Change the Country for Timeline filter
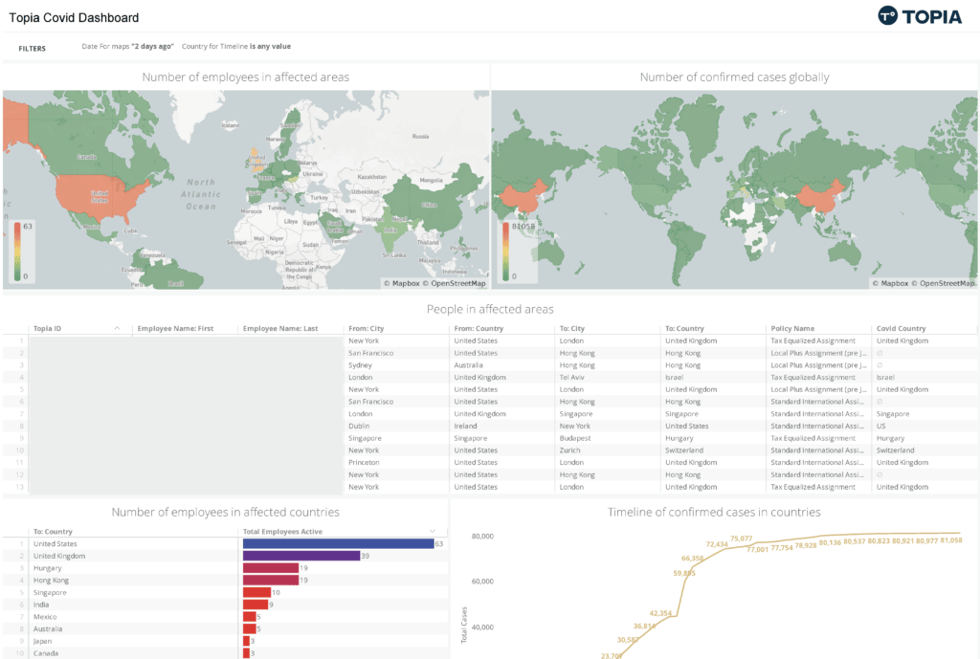 pos(236,46)
